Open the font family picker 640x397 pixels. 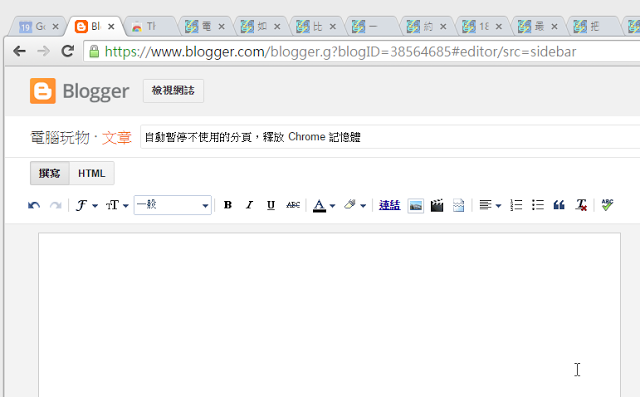(x=87, y=205)
